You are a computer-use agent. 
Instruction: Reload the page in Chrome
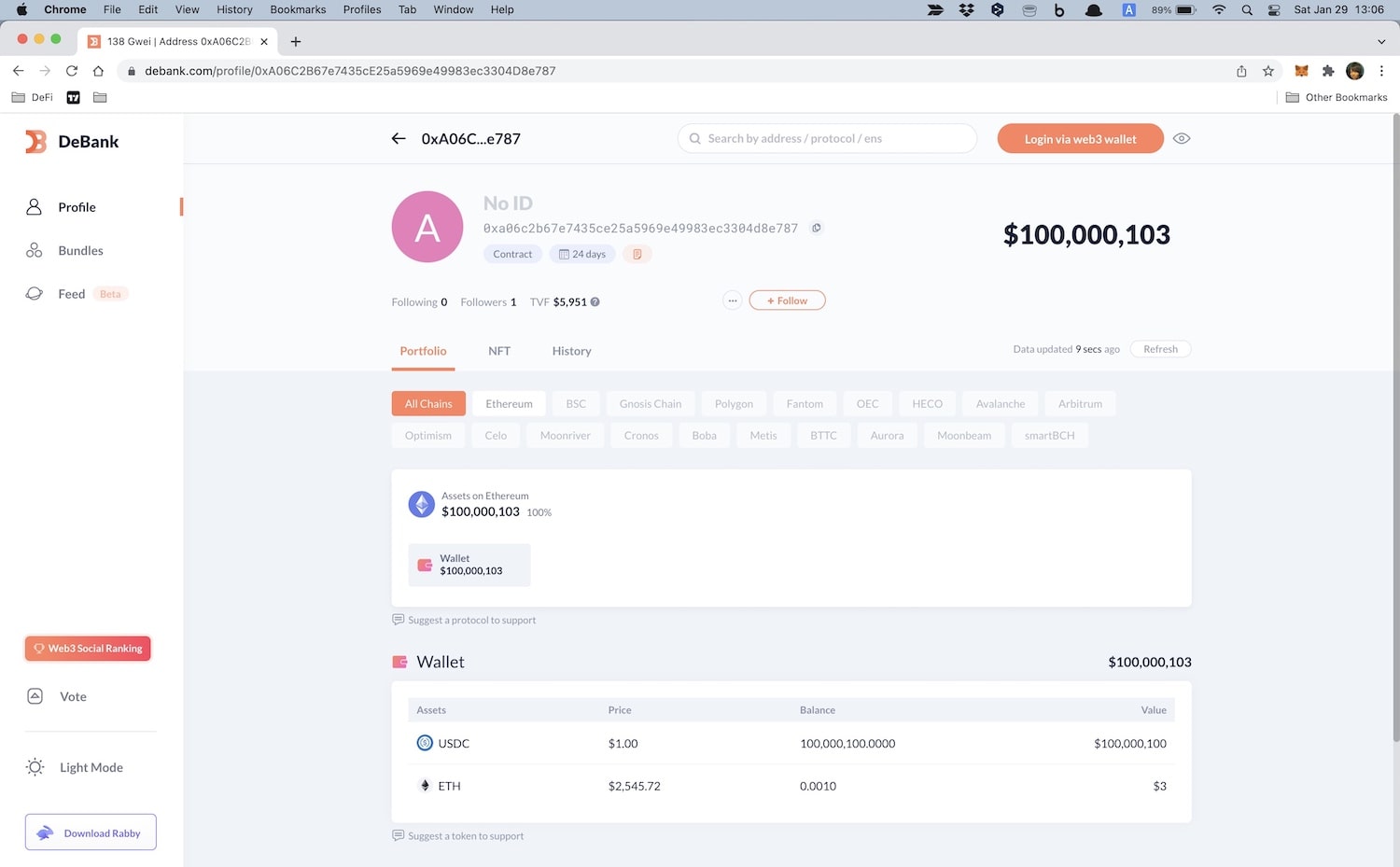(71, 71)
